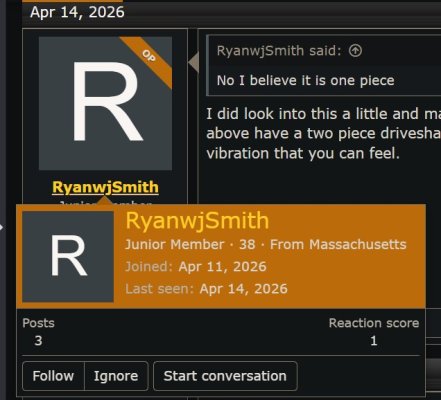
Task: Open the underlined RyanwjSmith username link
Action: [x=105, y=187]
